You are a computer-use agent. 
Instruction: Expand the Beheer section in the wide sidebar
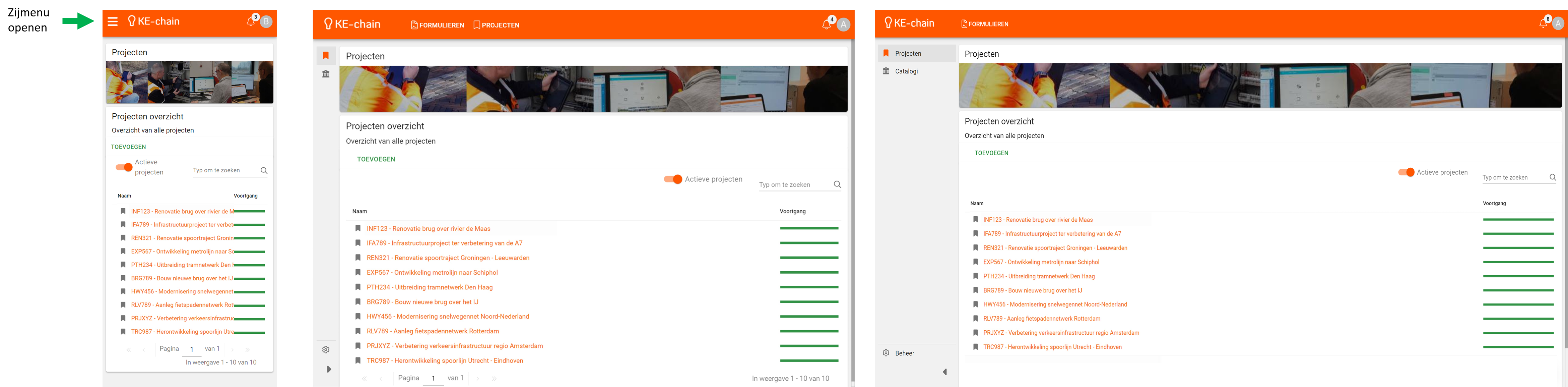click(x=904, y=353)
